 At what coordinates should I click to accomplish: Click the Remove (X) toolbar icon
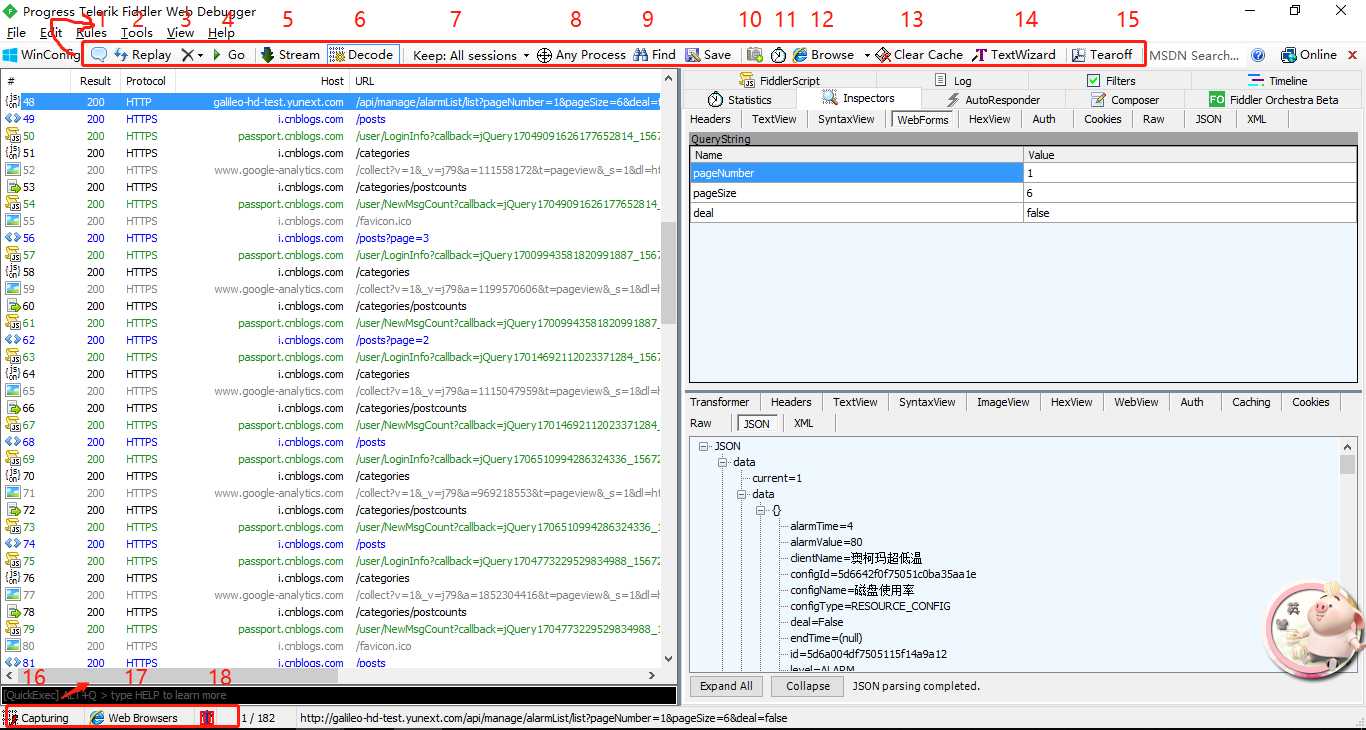(x=186, y=55)
